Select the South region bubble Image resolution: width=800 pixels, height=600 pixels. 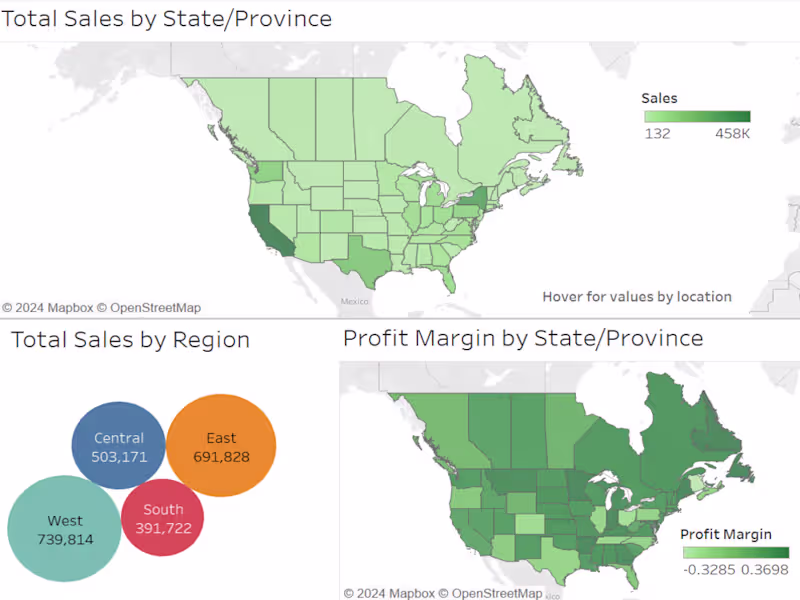point(162,517)
